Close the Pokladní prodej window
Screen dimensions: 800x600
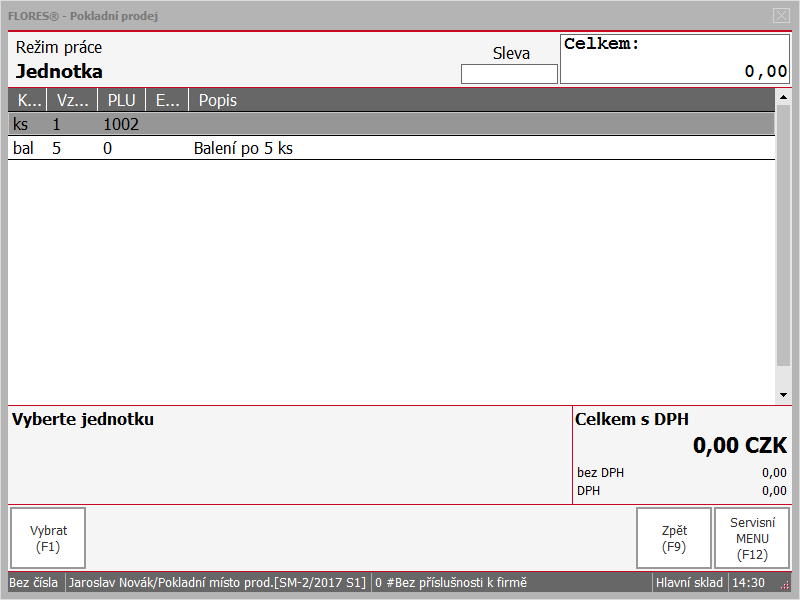(x=781, y=16)
